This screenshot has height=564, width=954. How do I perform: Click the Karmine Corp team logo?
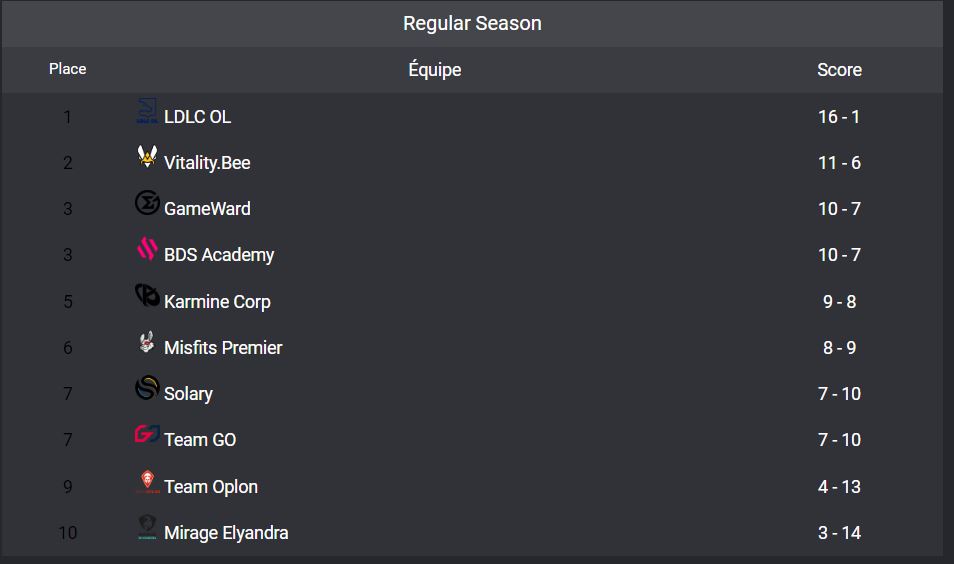point(147,296)
